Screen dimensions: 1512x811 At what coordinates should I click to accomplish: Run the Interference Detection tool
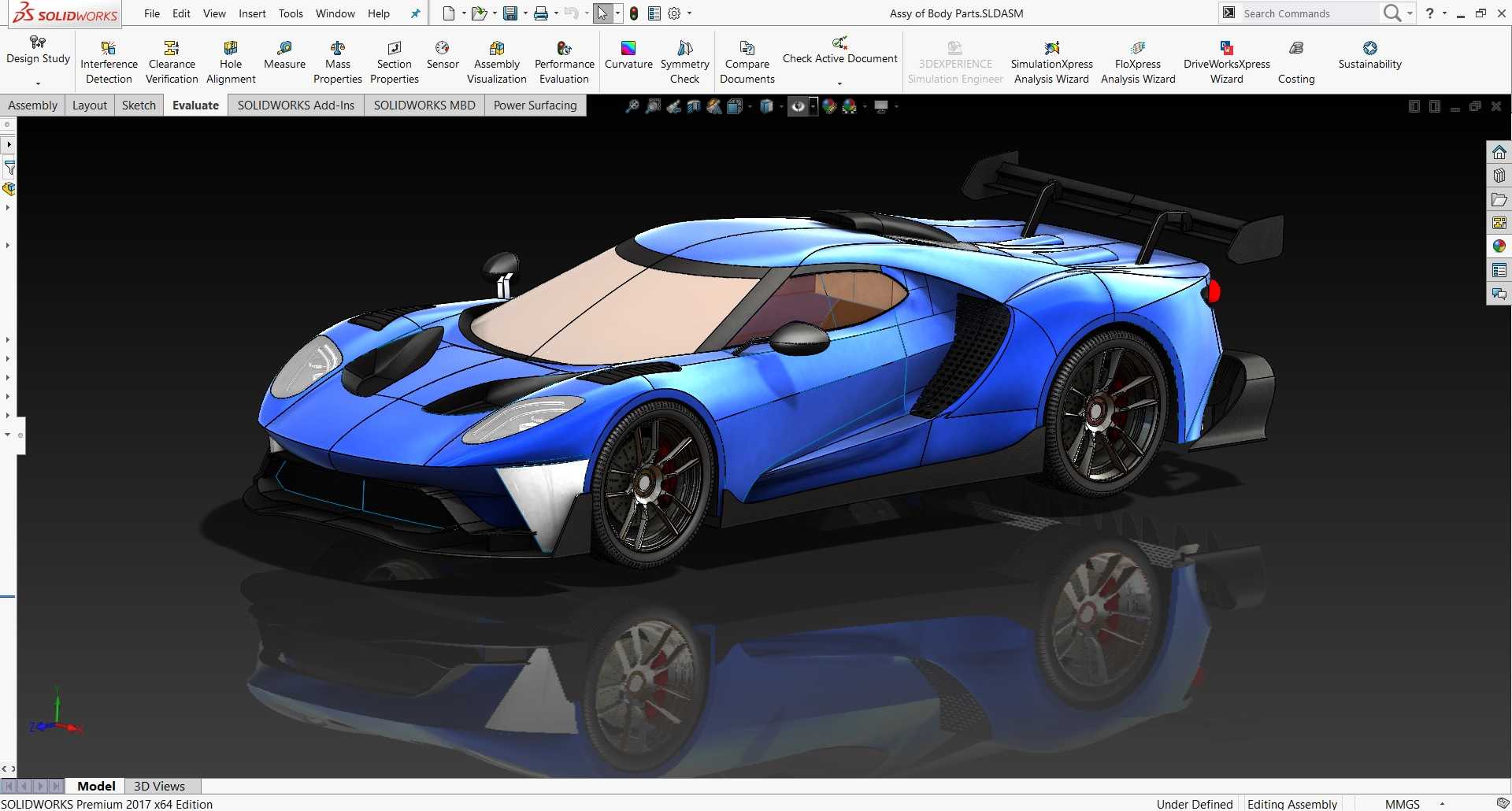(109, 62)
